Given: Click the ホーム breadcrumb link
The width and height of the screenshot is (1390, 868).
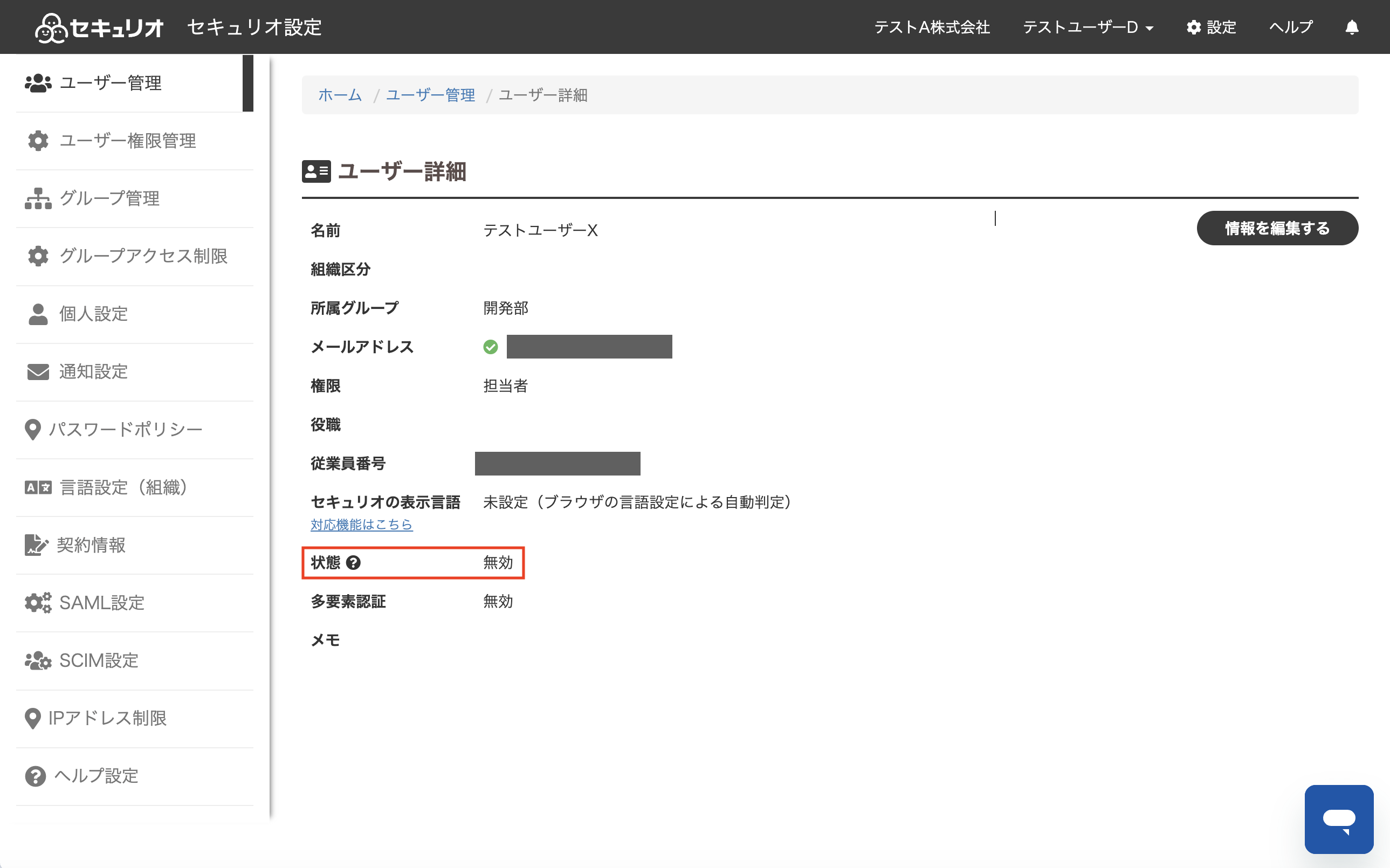Looking at the screenshot, I should [x=340, y=95].
